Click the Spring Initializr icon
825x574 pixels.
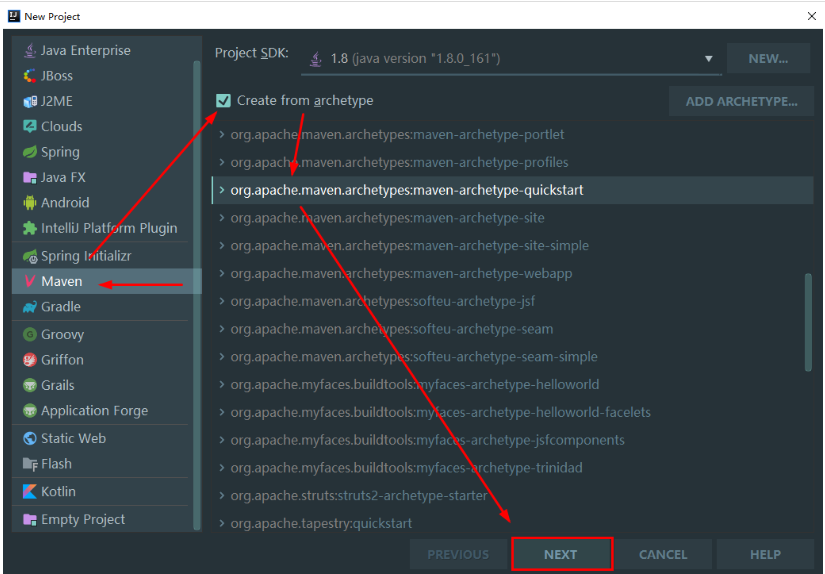coord(30,256)
